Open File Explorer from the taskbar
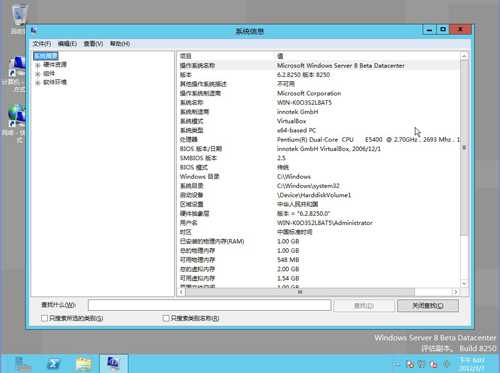Viewport: 500px width, 373px height. coord(83,364)
